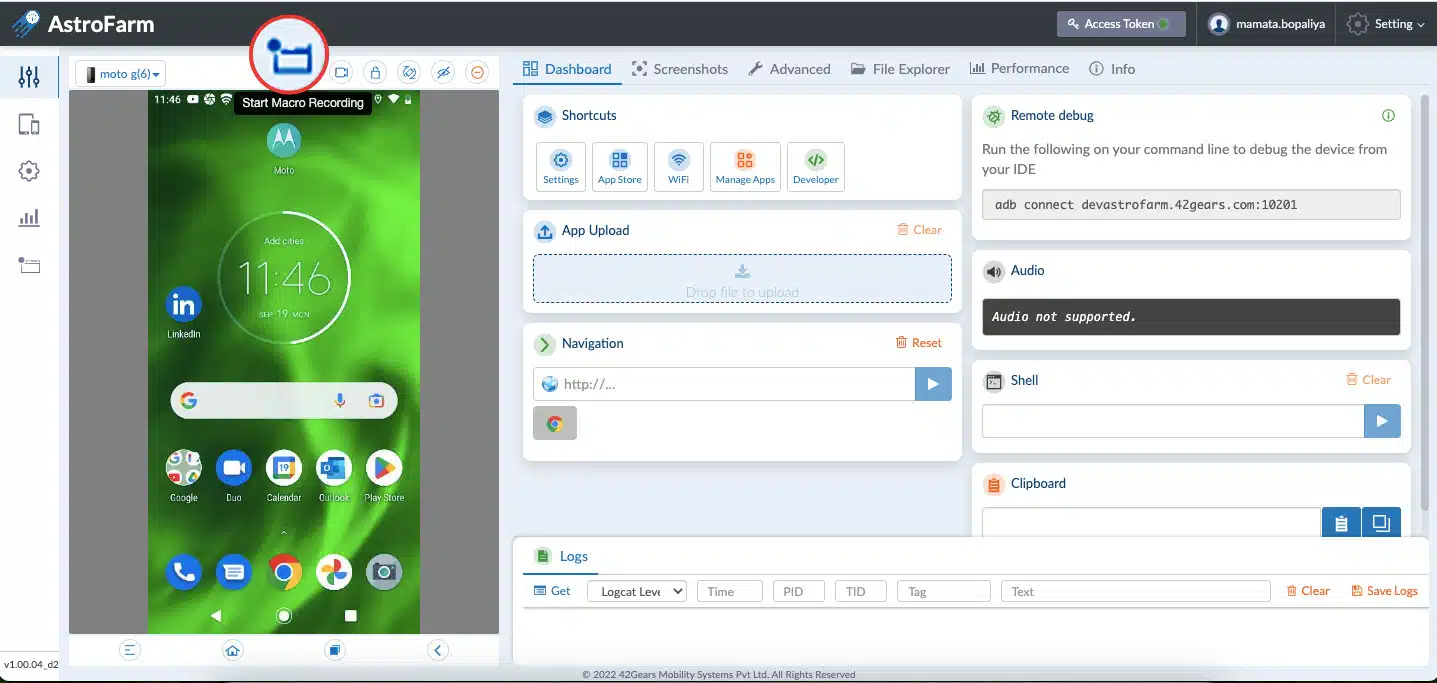Click the Drop file to upload area
Viewport: 1437px width, 683px height.
[x=742, y=278]
